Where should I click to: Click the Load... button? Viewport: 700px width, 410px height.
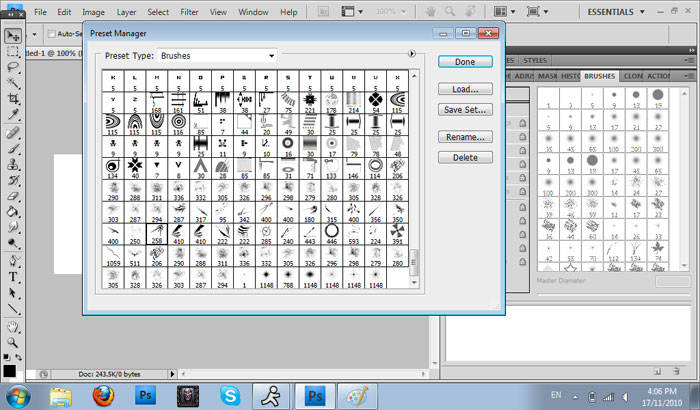pyautogui.click(x=465, y=89)
